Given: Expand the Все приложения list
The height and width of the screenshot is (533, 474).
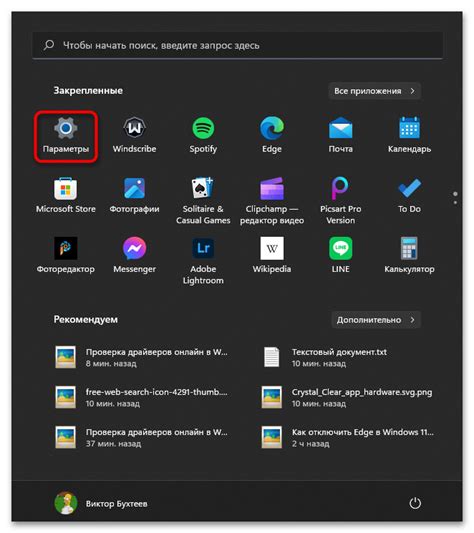Looking at the screenshot, I should coord(374,91).
